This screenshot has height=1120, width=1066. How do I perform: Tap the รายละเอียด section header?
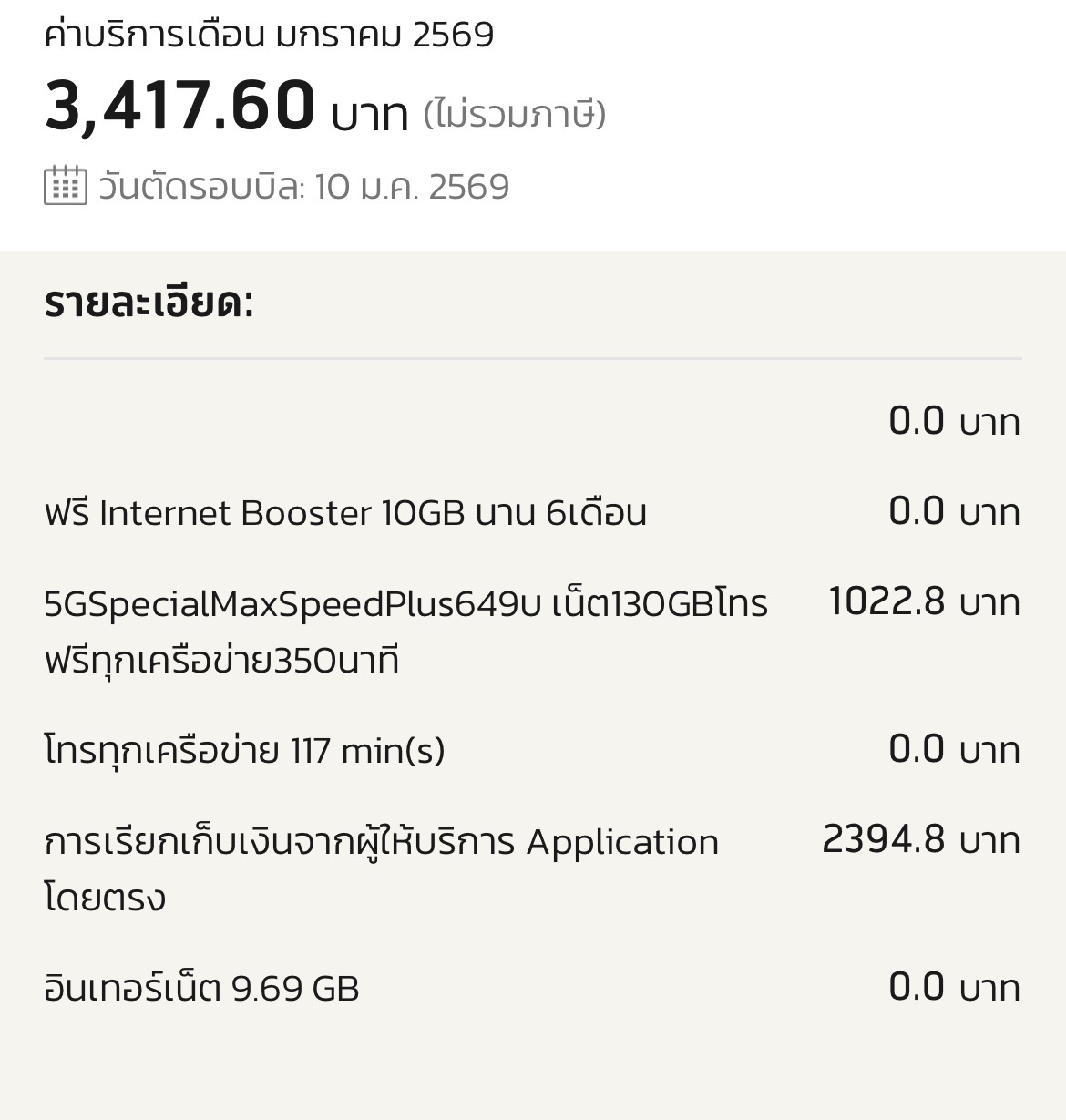point(149,303)
